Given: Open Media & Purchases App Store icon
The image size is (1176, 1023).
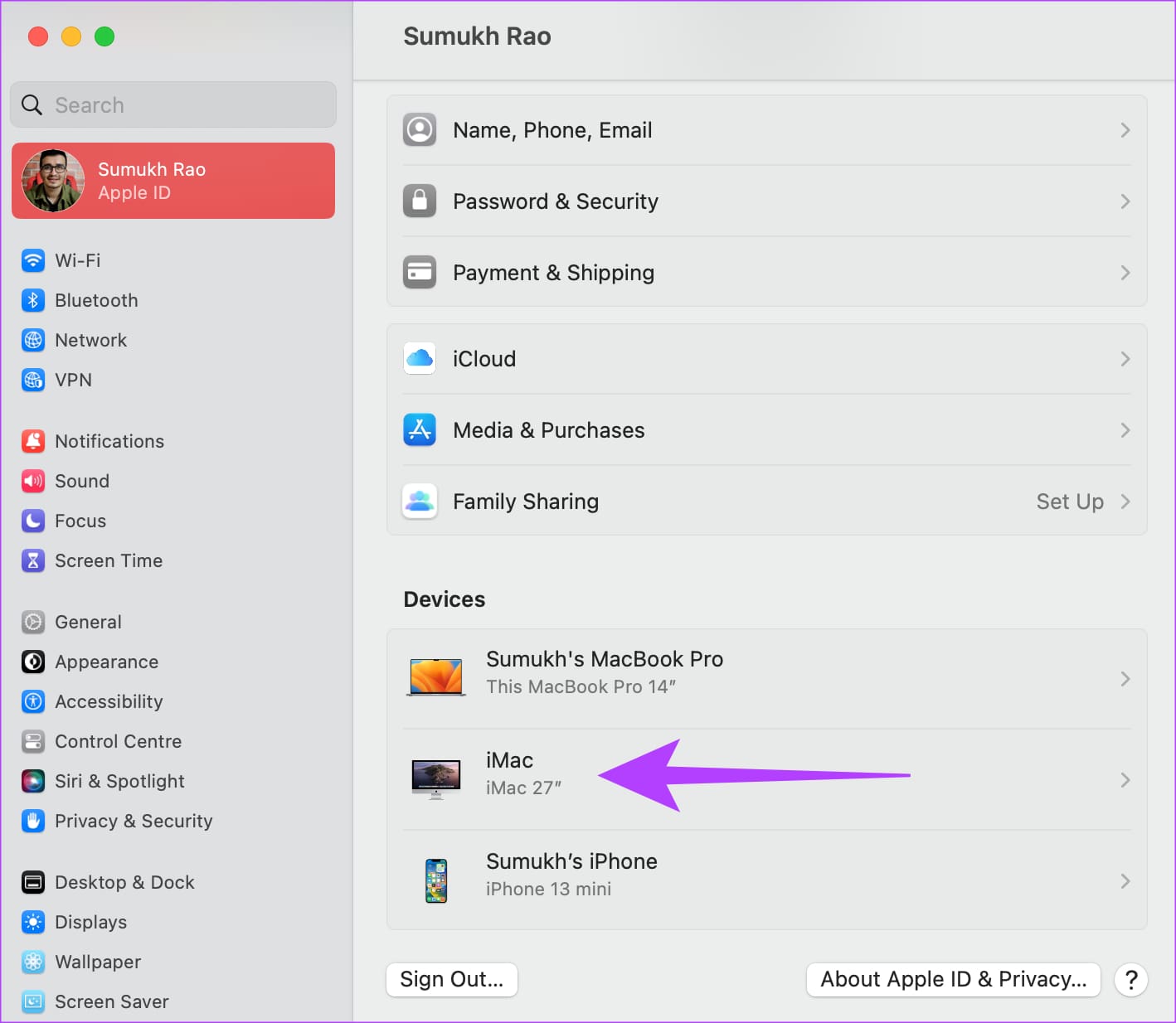Looking at the screenshot, I should point(420,430).
